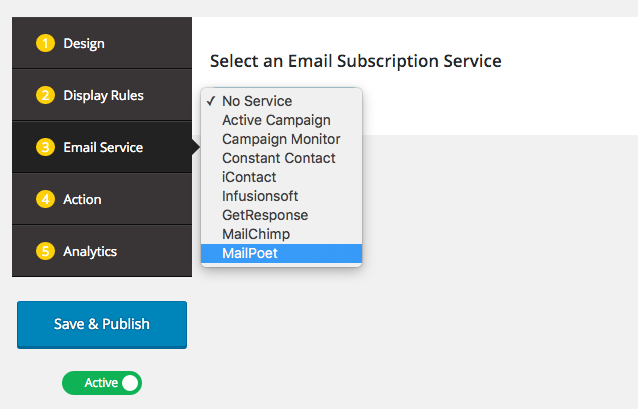
Task: Select Constant Contact option
Action: [x=279, y=158]
